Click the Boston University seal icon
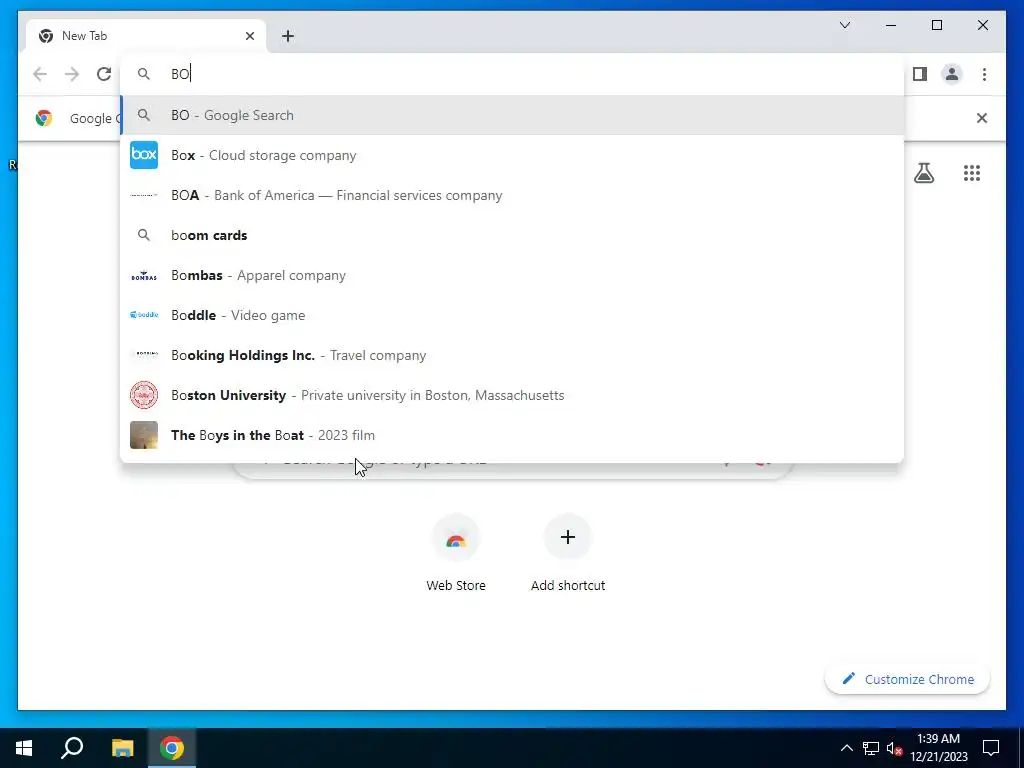1024x768 pixels. tap(144, 395)
